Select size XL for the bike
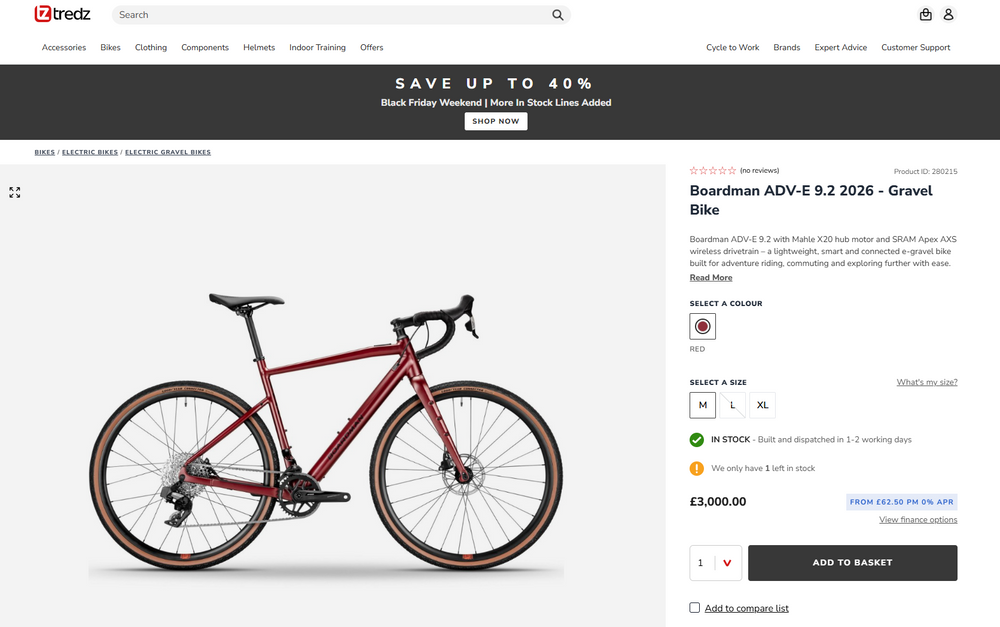1000x627 pixels. [x=762, y=405]
